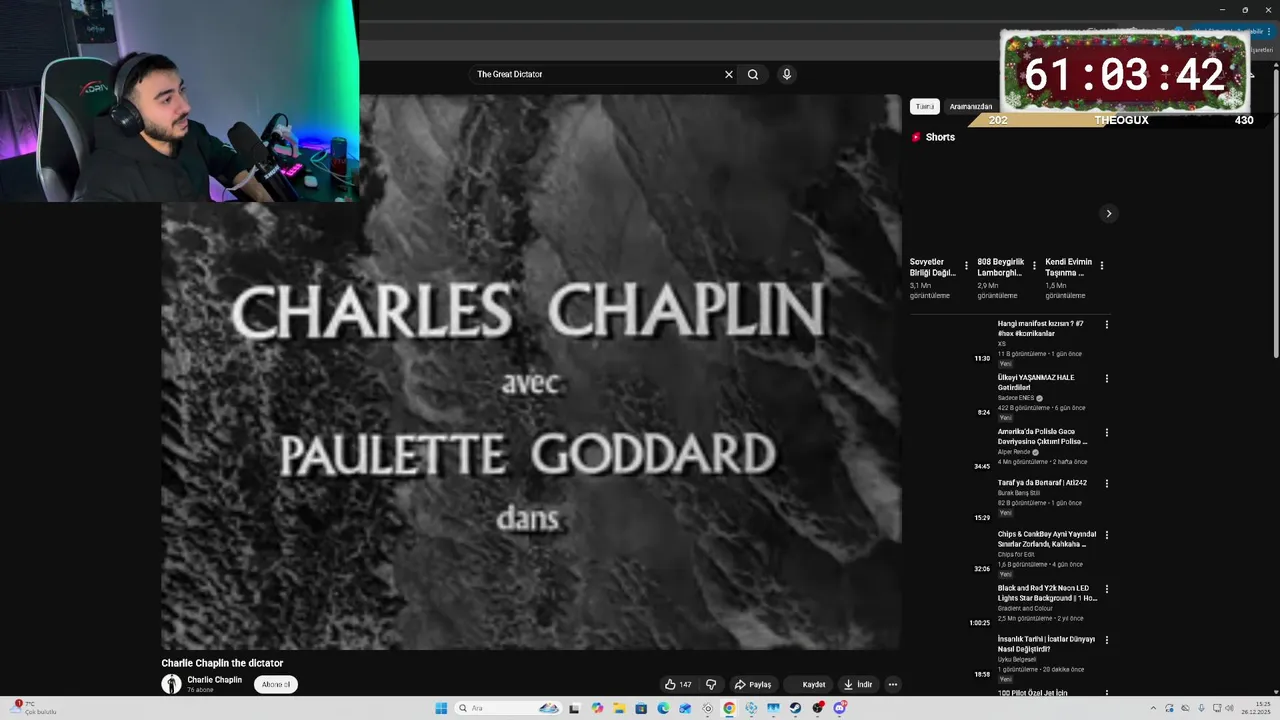Open video 'Taraf ya da Bertaraf | Atl242'
The width and height of the screenshot is (1280, 720).
coord(1042,483)
